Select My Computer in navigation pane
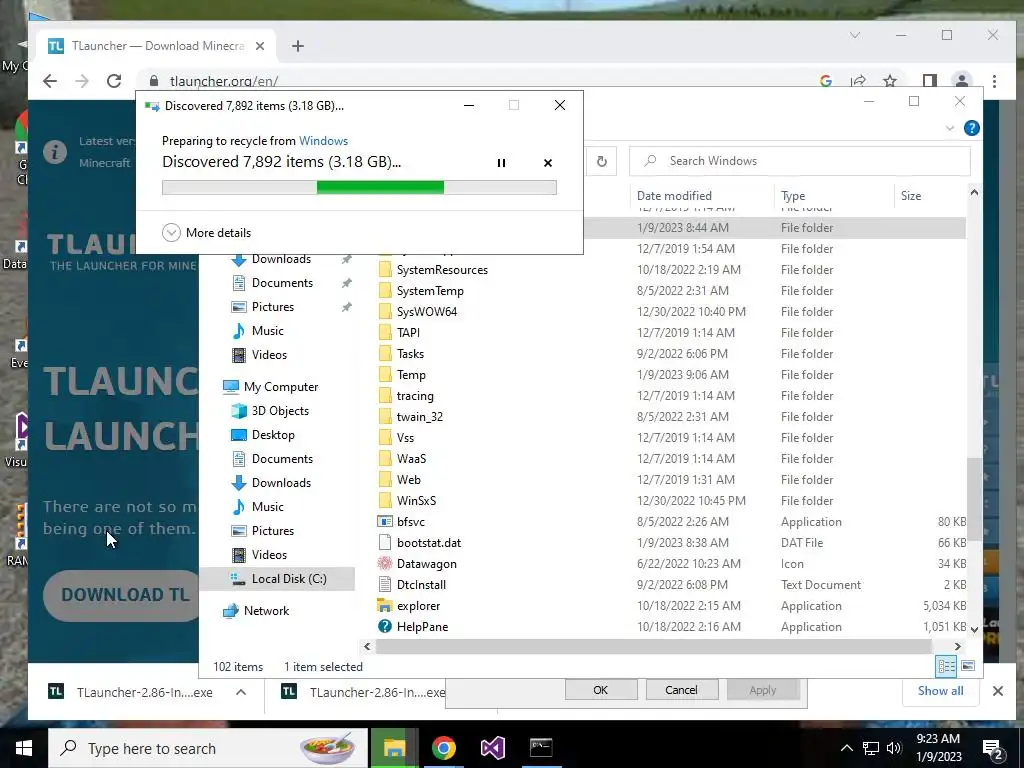 (280, 387)
